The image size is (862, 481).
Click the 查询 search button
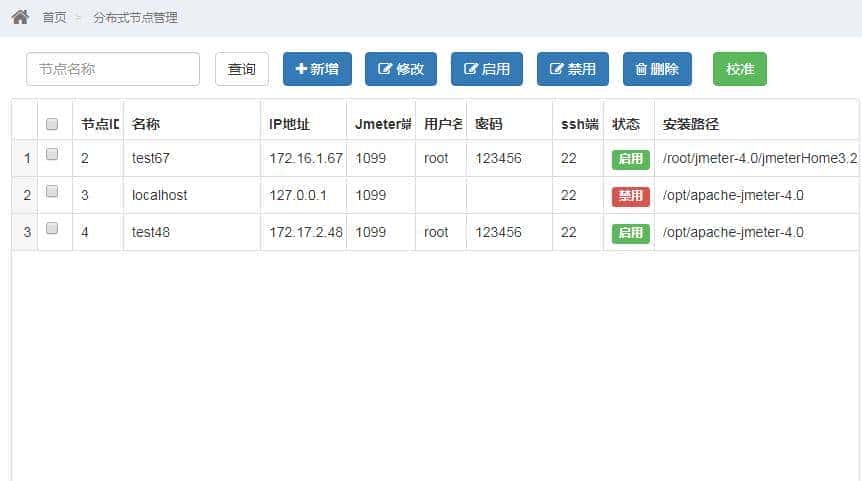click(x=242, y=69)
